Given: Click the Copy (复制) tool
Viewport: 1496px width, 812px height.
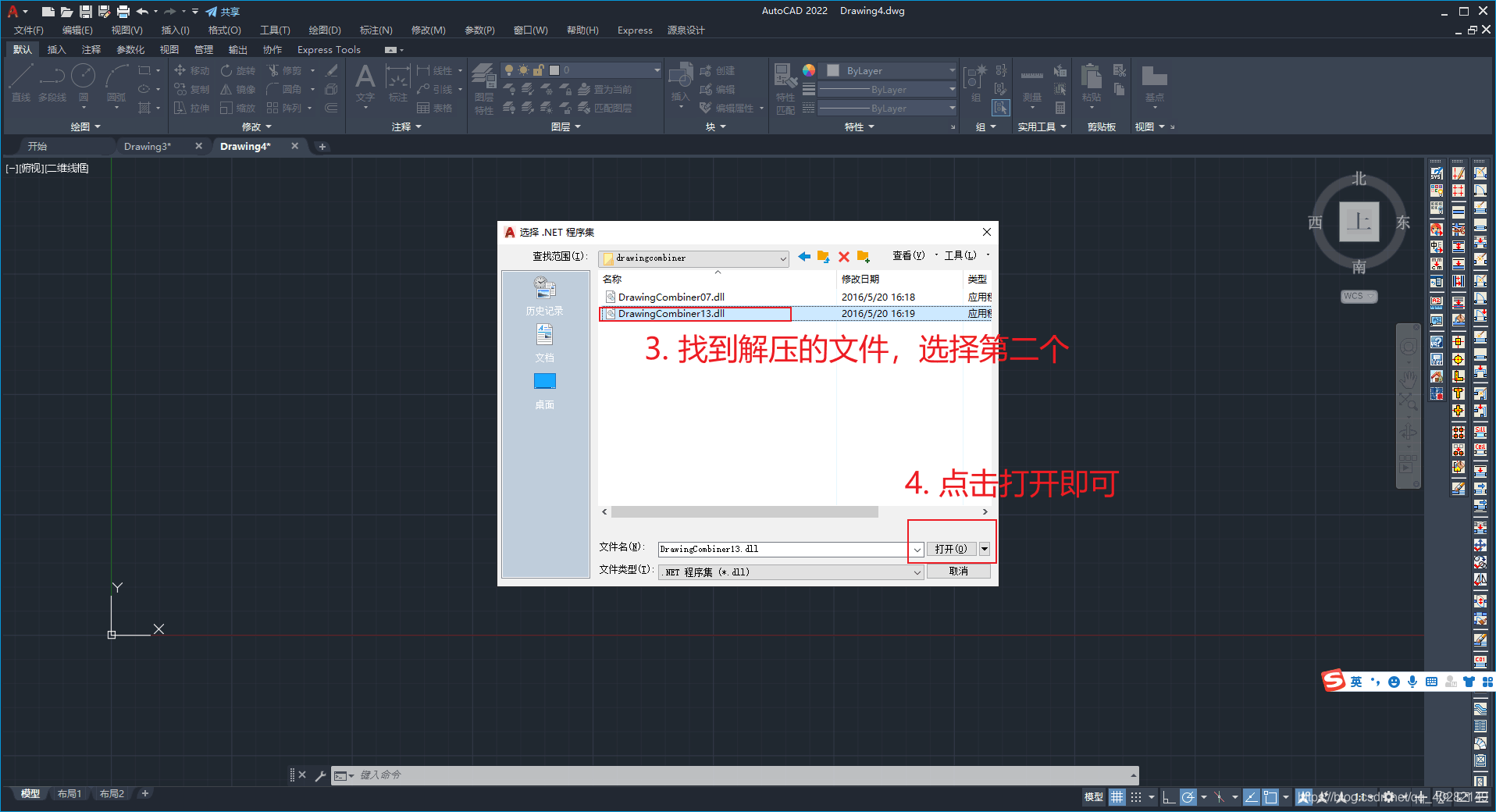Looking at the screenshot, I should [x=191, y=89].
